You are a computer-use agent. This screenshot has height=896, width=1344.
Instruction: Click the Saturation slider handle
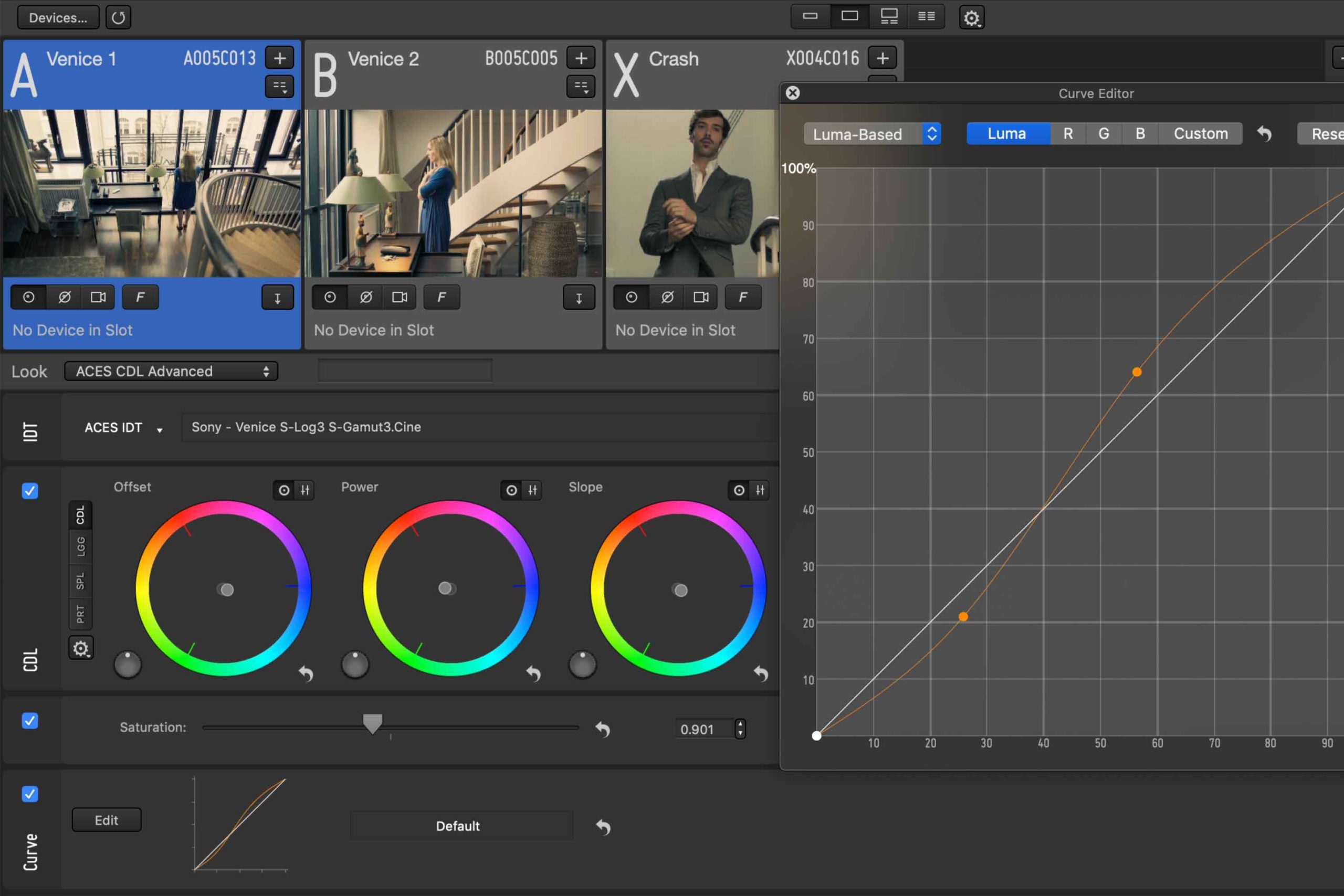[x=373, y=723]
